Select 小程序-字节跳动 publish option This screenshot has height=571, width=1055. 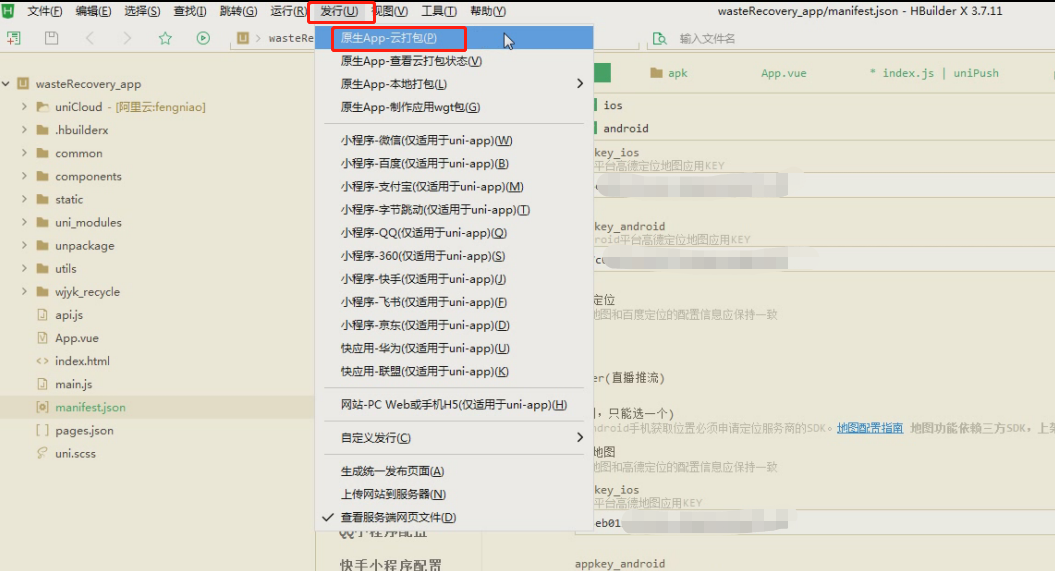click(x=454, y=210)
